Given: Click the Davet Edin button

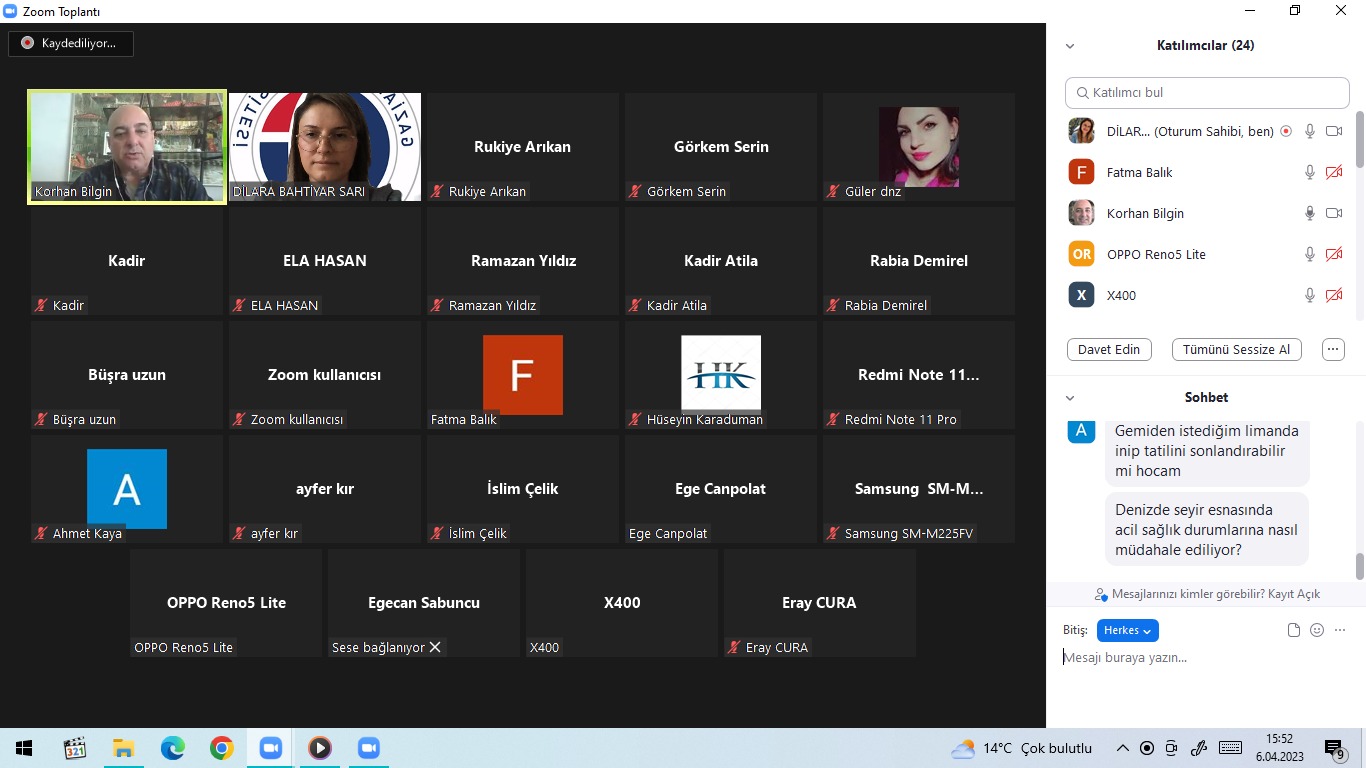Looking at the screenshot, I should pos(1109,350).
